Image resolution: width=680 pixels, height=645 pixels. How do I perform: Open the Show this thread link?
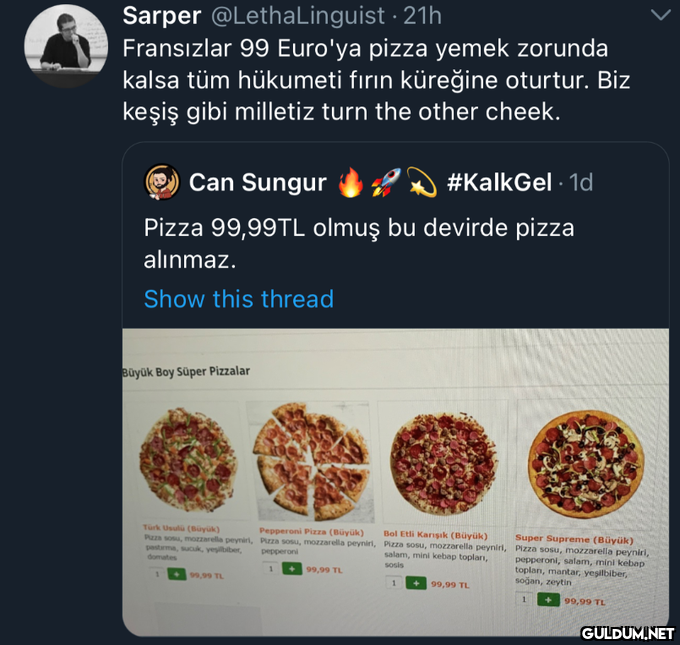(x=238, y=299)
